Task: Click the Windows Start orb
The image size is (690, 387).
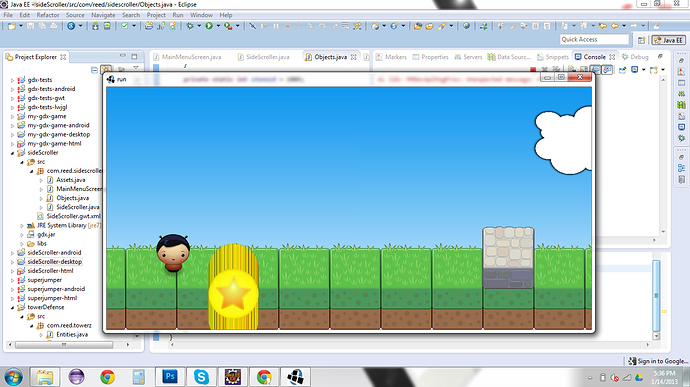Action: click(14, 377)
